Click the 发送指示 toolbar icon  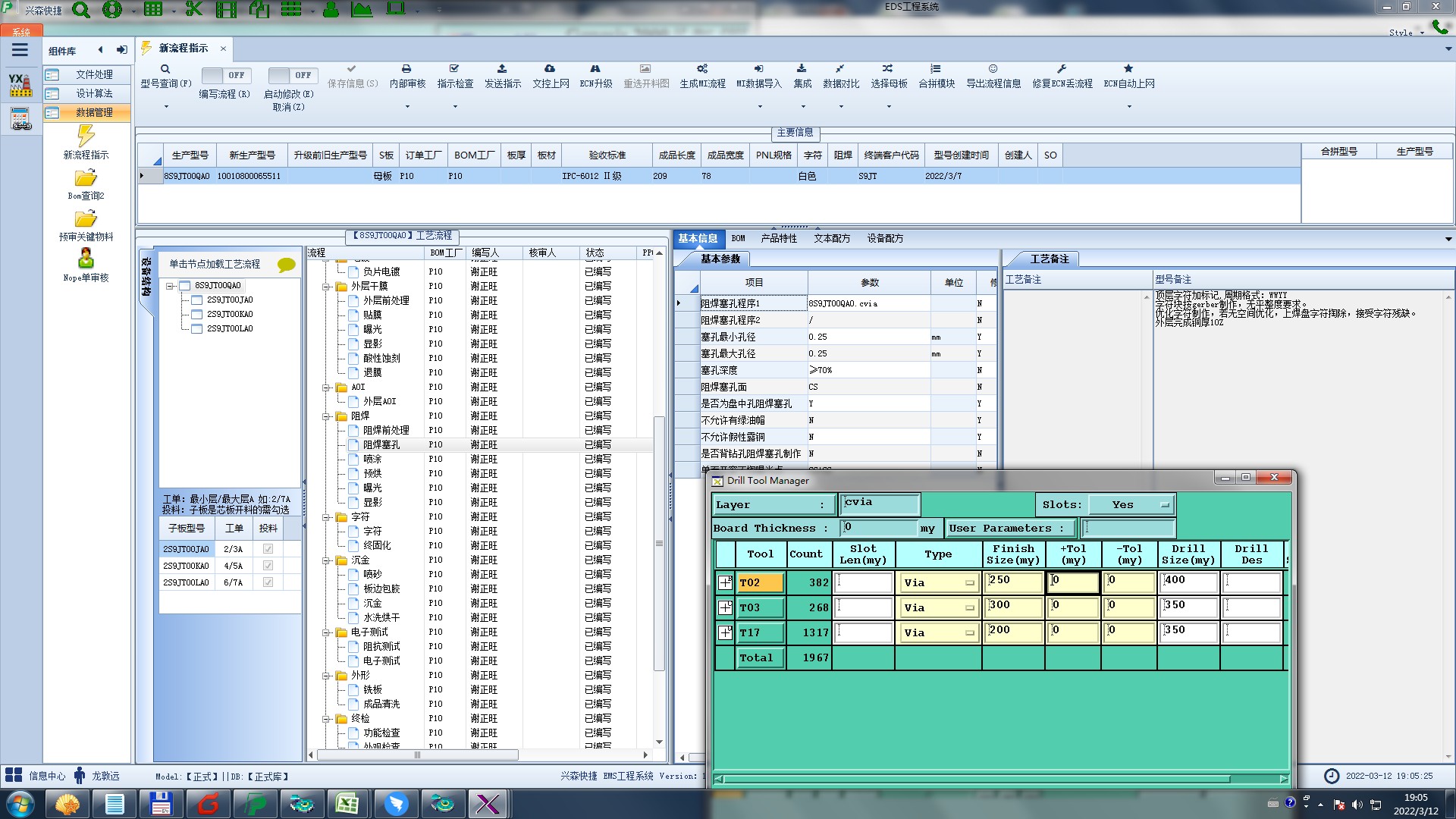[x=502, y=69]
